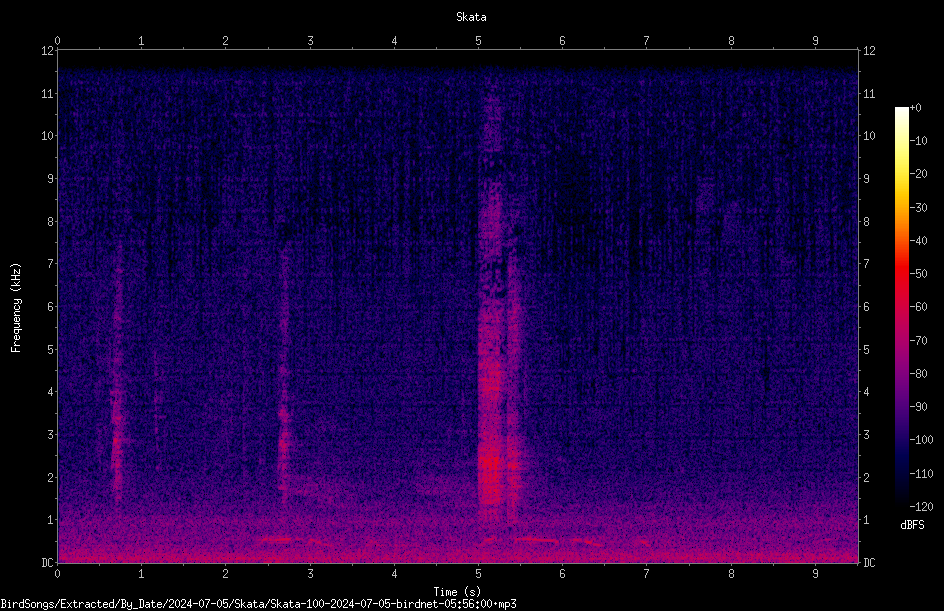Click the 'DC' label on left axis
Image resolution: width=944 pixels, height=611 pixels.
click(x=47, y=562)
